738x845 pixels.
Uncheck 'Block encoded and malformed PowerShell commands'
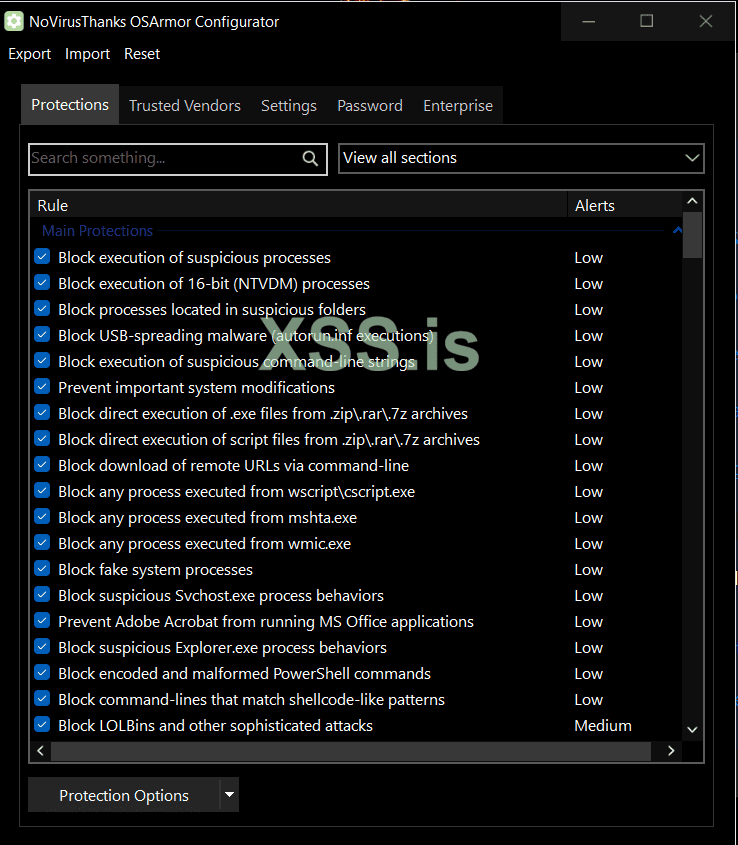coord(42,672)
